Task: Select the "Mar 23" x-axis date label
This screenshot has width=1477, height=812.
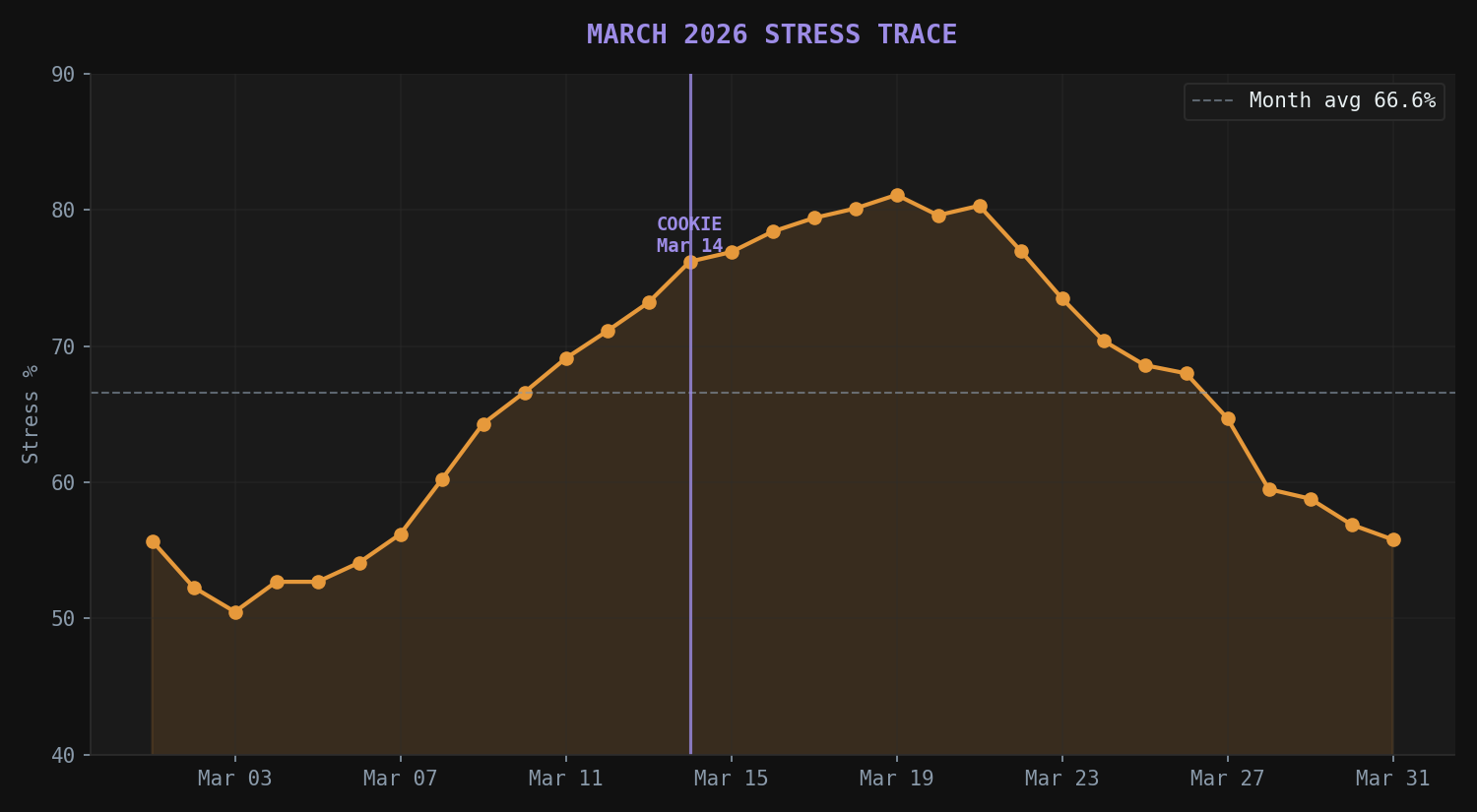Action: click(1062, 779)
